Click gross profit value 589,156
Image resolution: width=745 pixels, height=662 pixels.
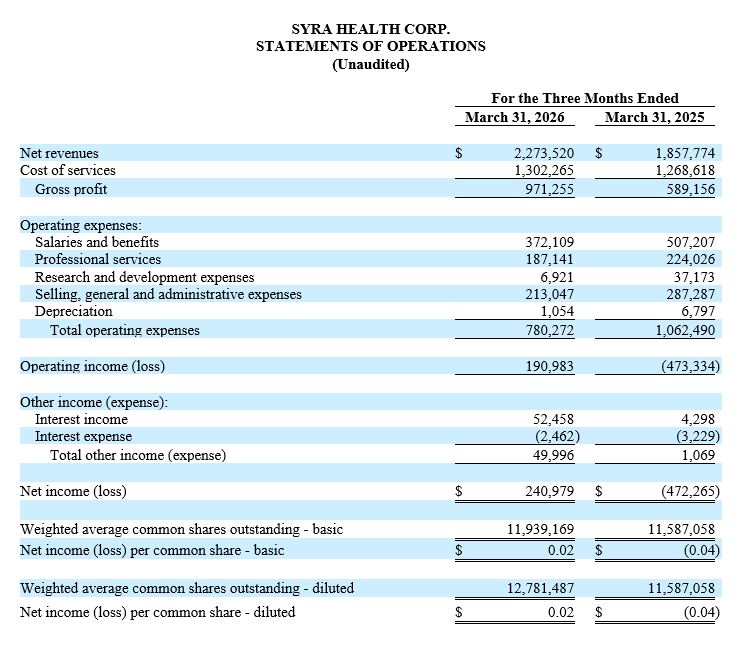coord(690,189)
